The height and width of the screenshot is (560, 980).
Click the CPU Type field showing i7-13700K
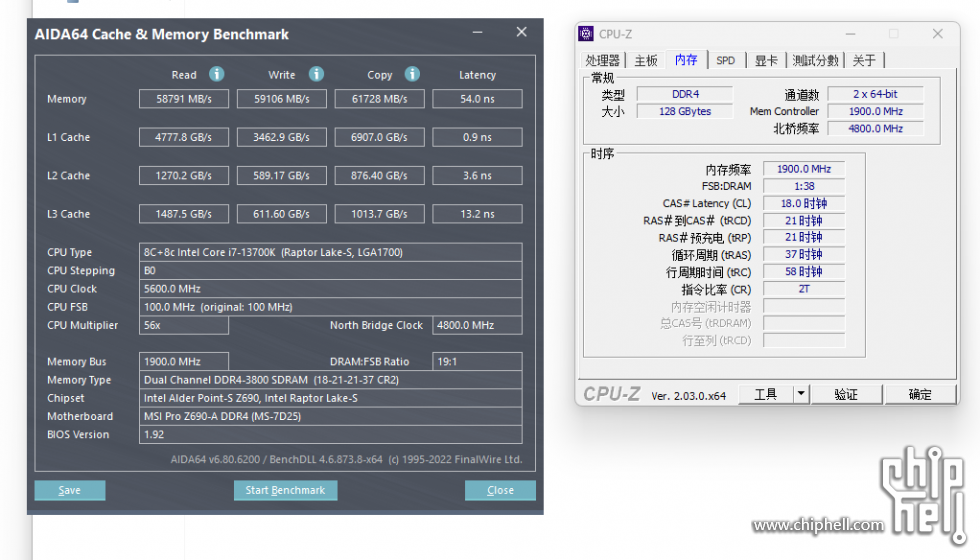pyautogui.click(x=331, y=252)
